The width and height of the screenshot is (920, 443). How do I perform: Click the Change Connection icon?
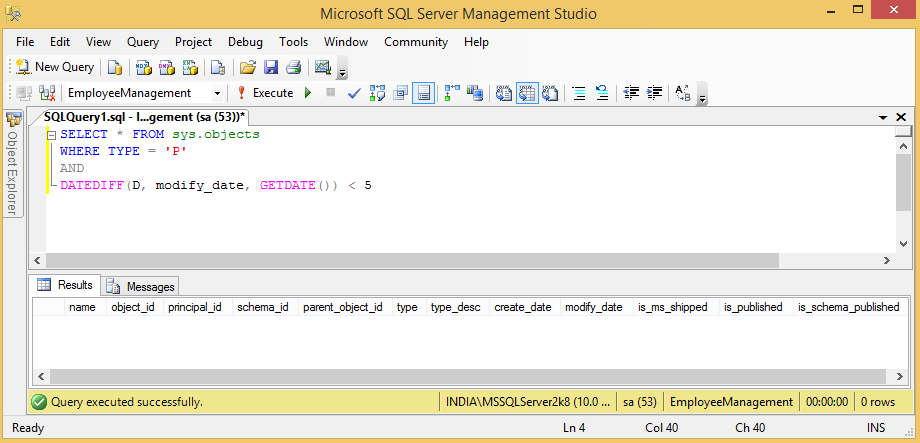click(x=47, y=93)
